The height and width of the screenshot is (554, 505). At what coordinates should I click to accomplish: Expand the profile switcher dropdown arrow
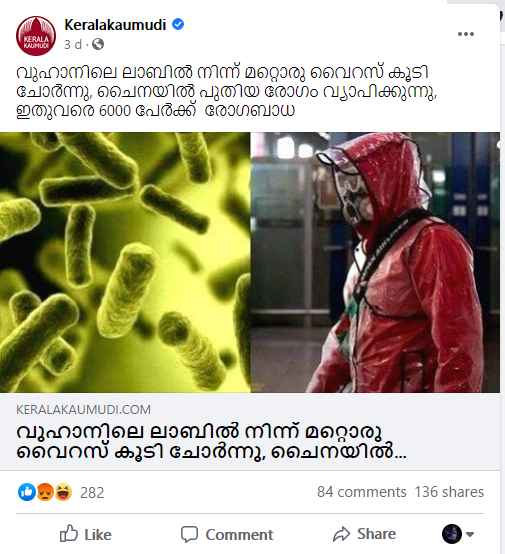(x=470, y=534)
